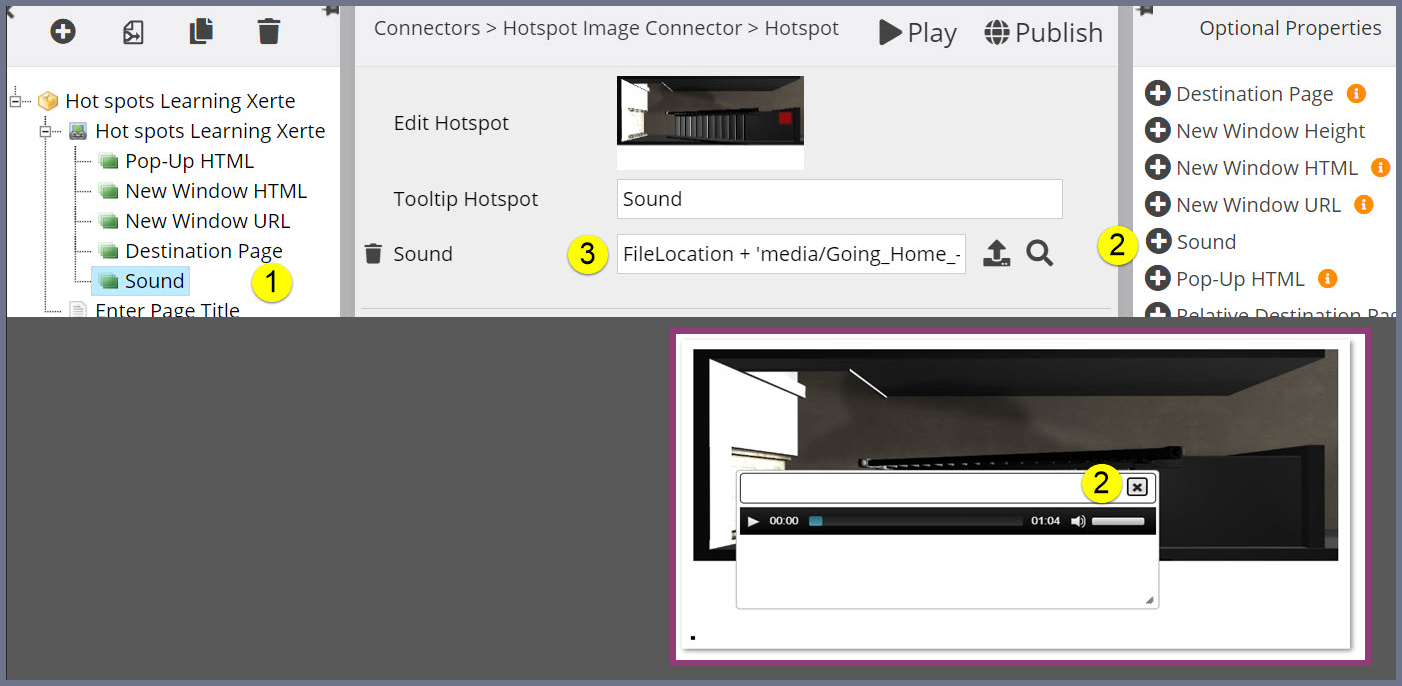Add the Pop-Up HTML optional property
The height and width of the screenshot is (686, 1402).
pos(1158,278)
